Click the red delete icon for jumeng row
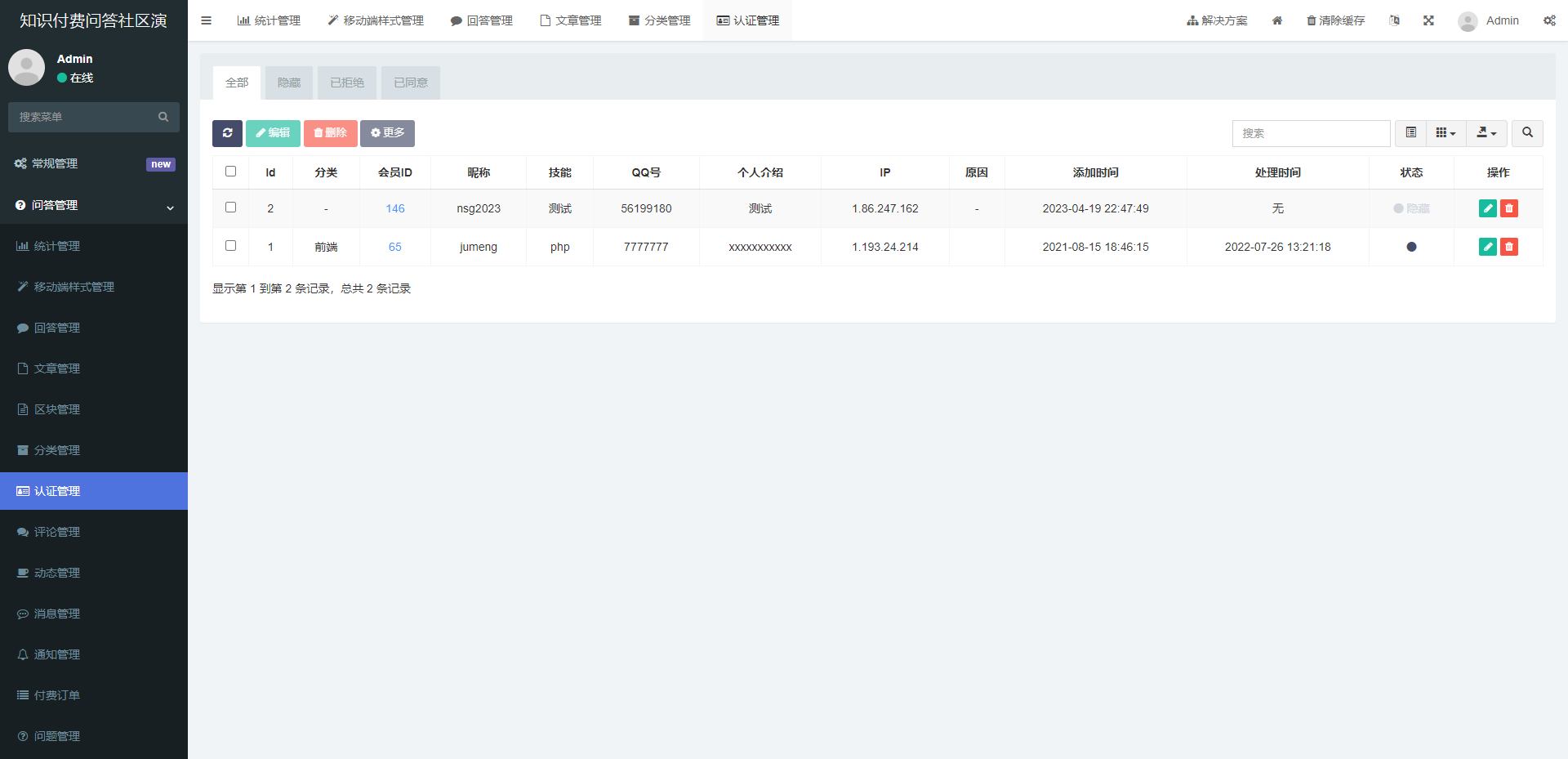Viewport: 1568px width, 759px height. pyautogui.click(x=1509, y=247)
